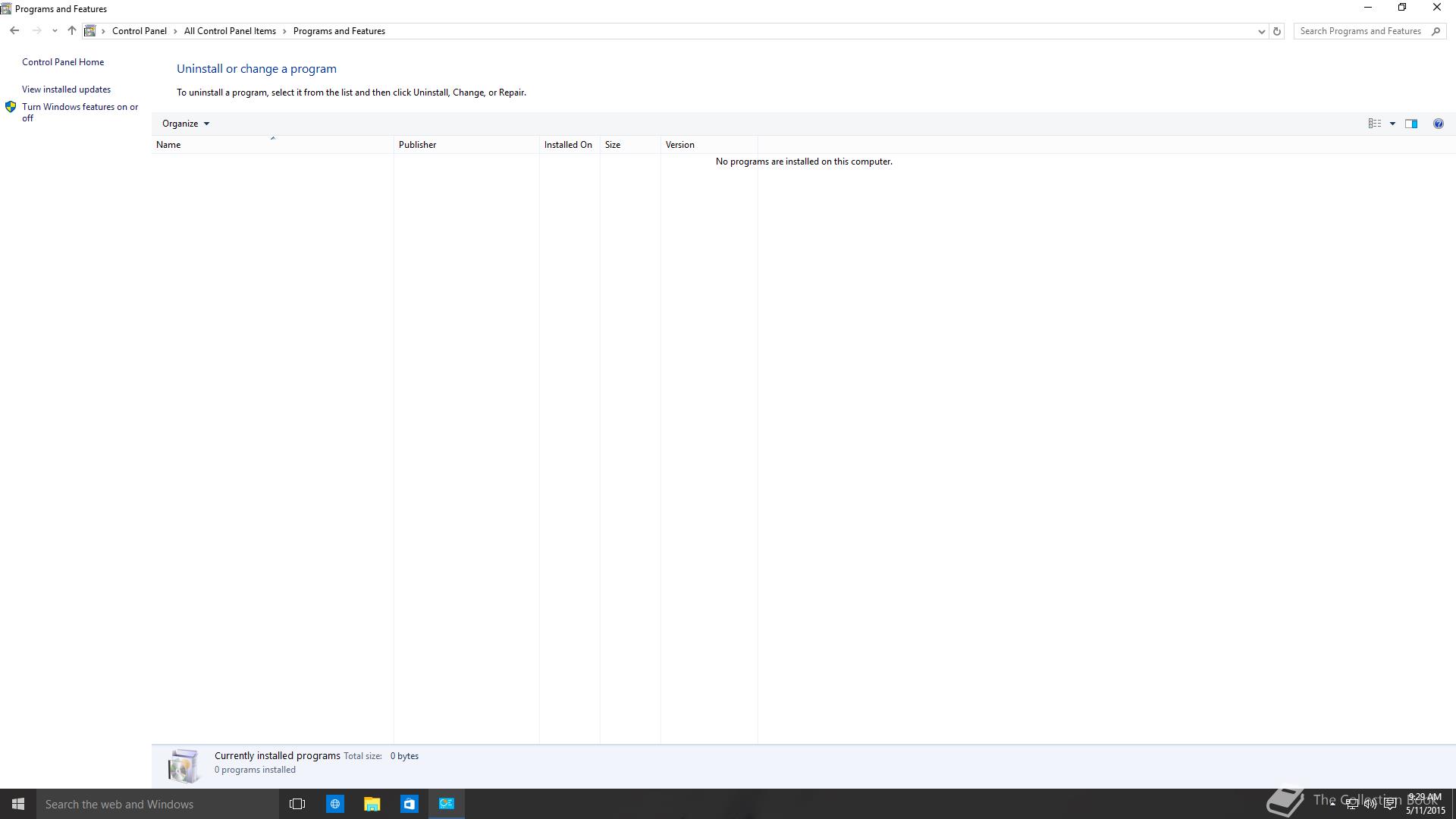Open Help with the question mark icon
1456x819 pixels.
1439,124
